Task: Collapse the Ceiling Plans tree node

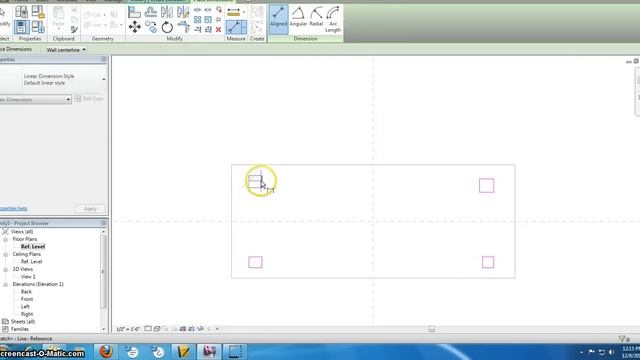Action: point(6,254)
